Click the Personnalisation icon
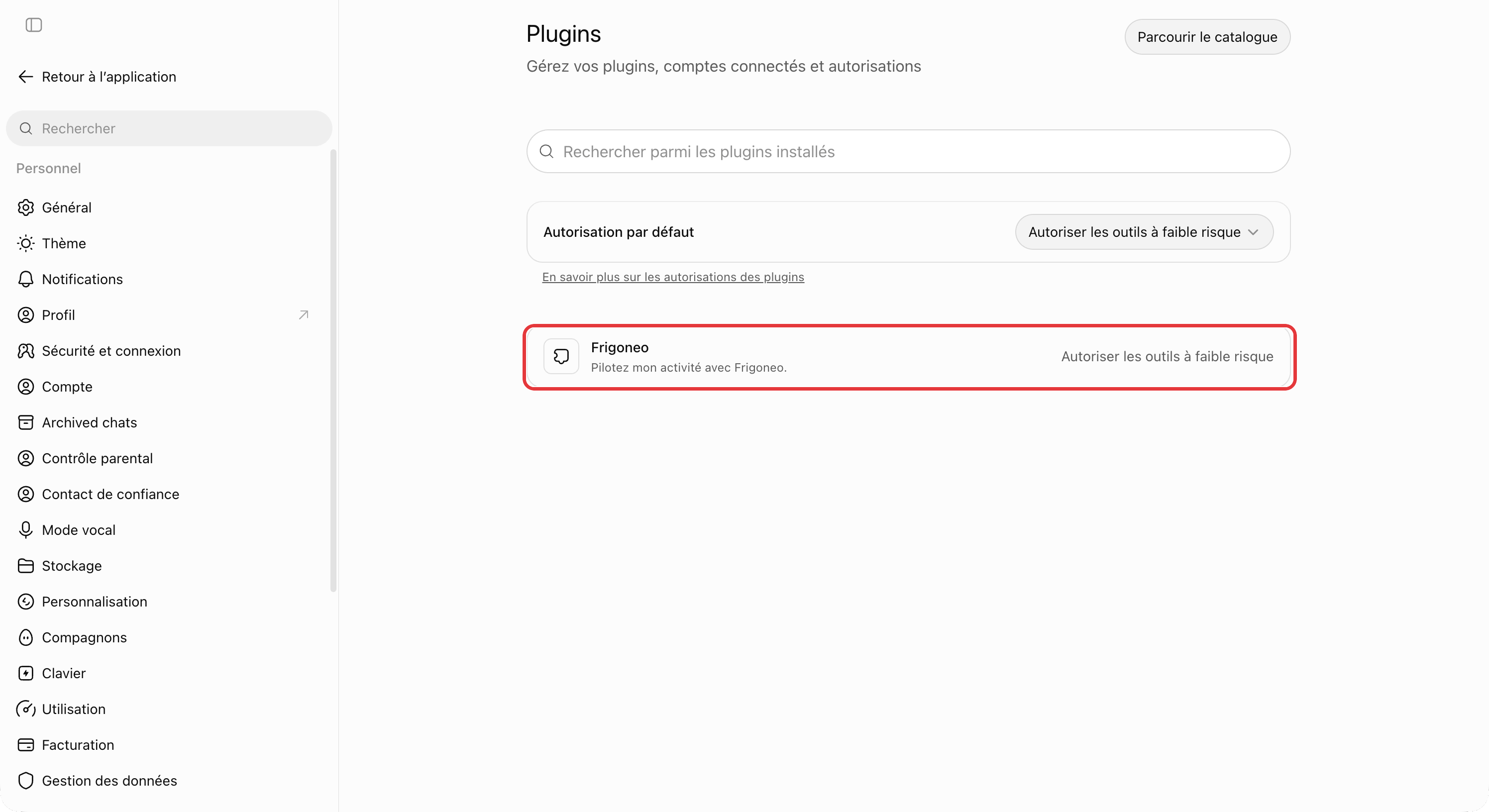 click(25, 602)
